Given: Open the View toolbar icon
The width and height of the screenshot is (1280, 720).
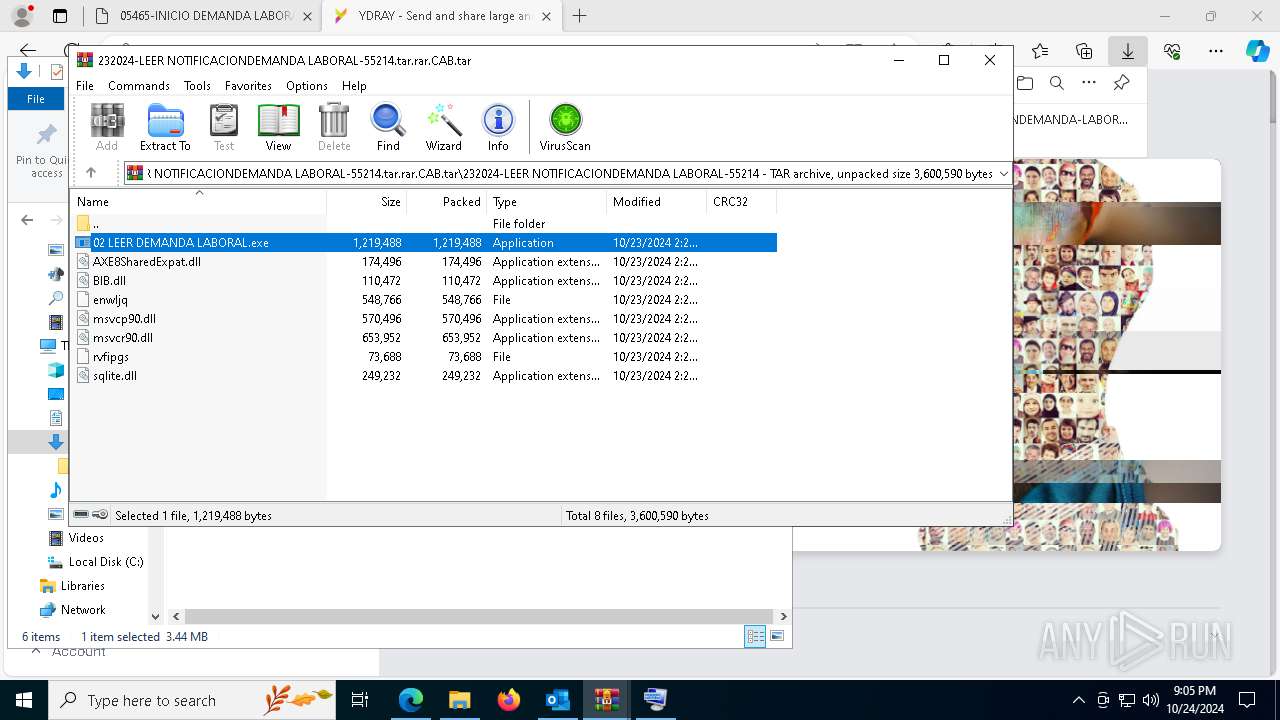Looking at the screenshot, I should 278,127.
